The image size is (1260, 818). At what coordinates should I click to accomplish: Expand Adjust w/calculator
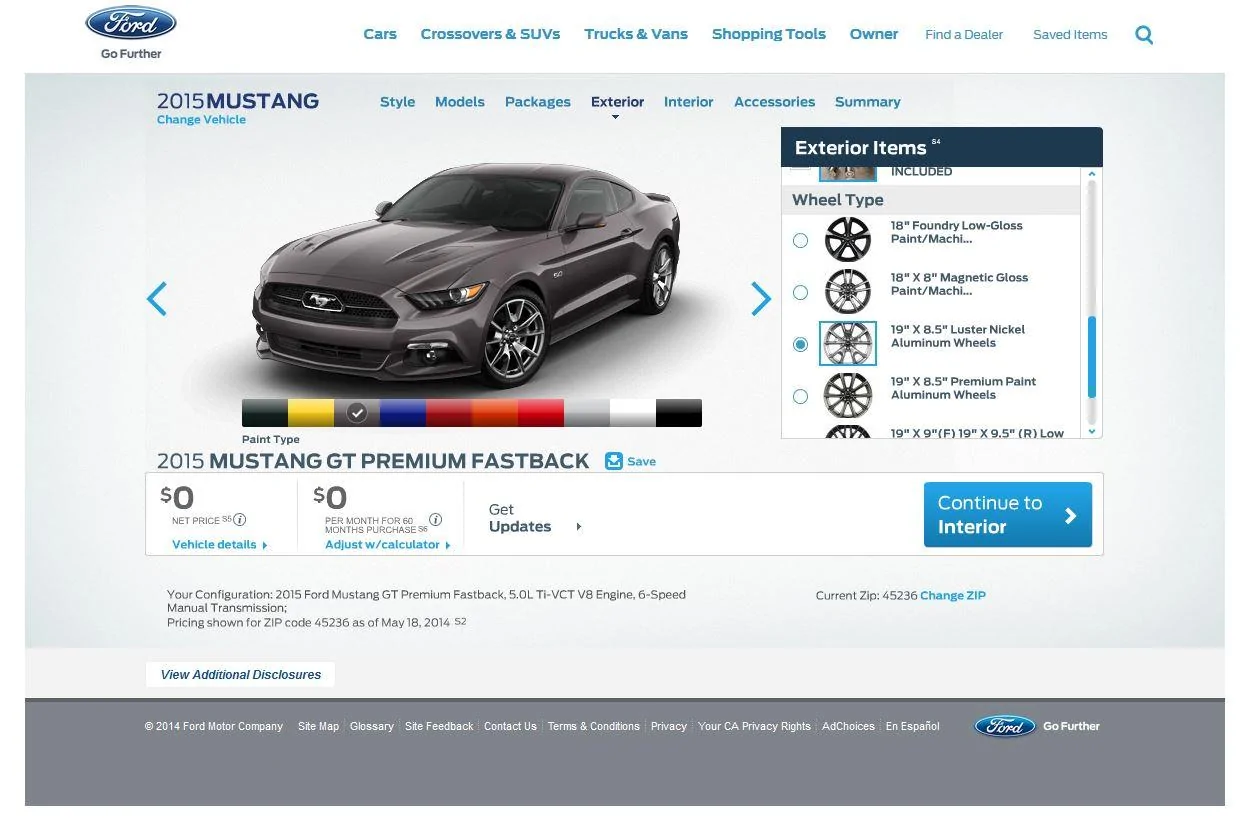click(388, 545)
